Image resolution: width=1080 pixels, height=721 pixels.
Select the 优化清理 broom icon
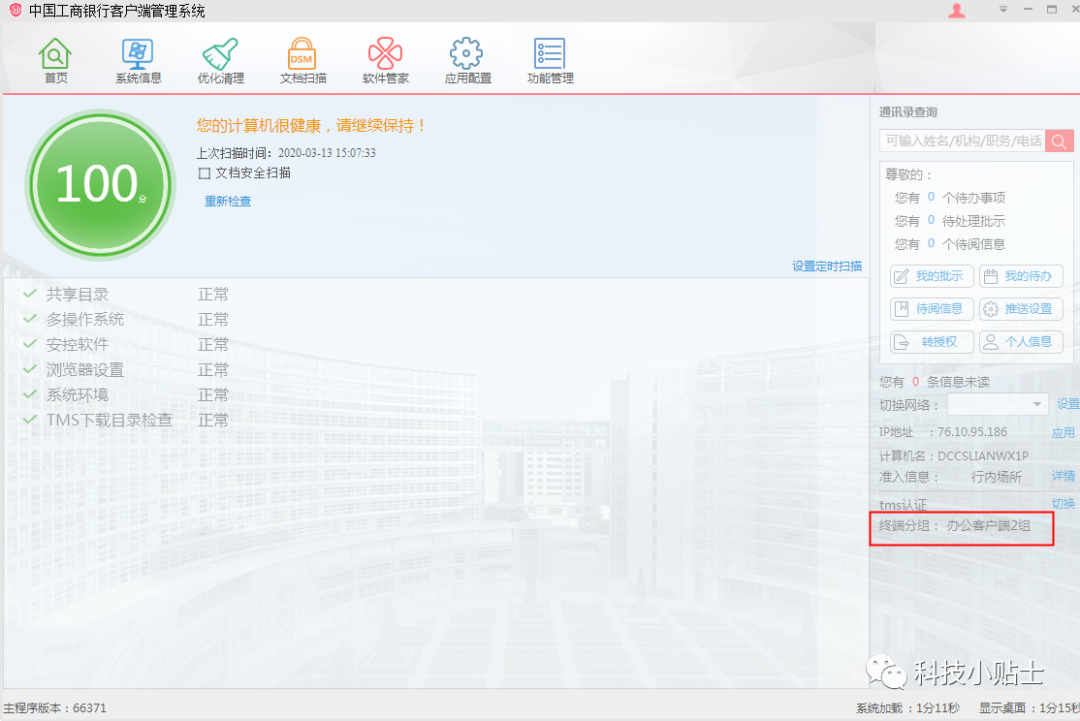[x=220, y=59]
